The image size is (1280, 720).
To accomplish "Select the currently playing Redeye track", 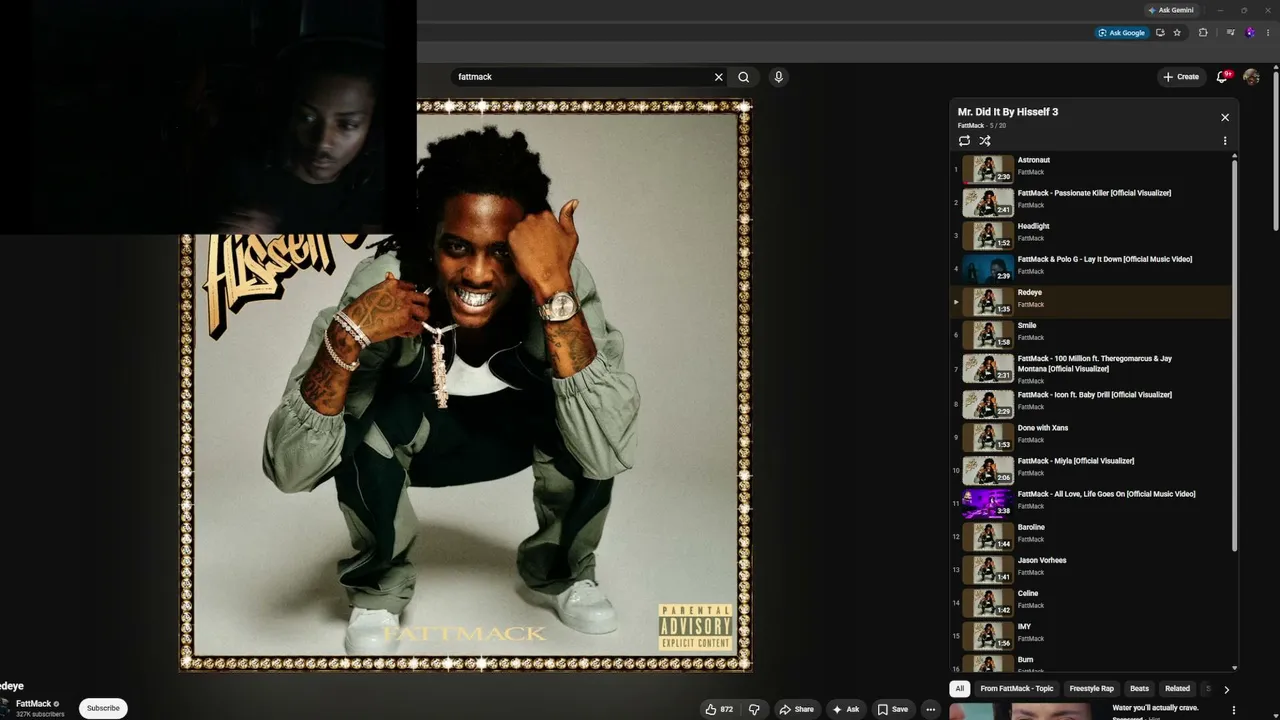I will [1091, 302].
